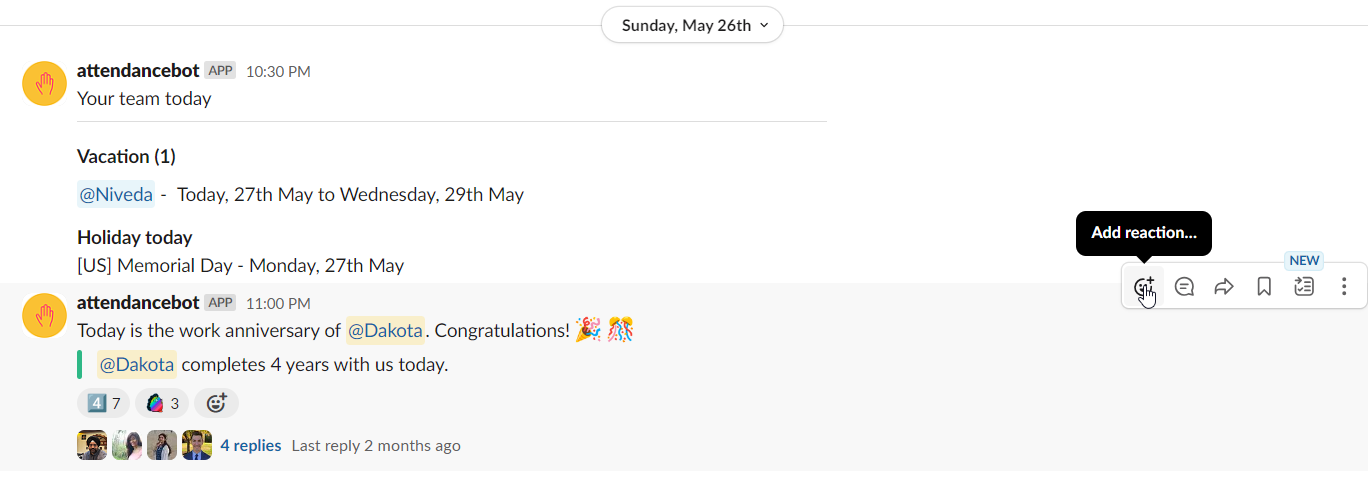The height and width of the screenshot is (479, 1368).
Task: Toggle the "4" emoji reaction with 7 votes
Action: click(103, 403)
